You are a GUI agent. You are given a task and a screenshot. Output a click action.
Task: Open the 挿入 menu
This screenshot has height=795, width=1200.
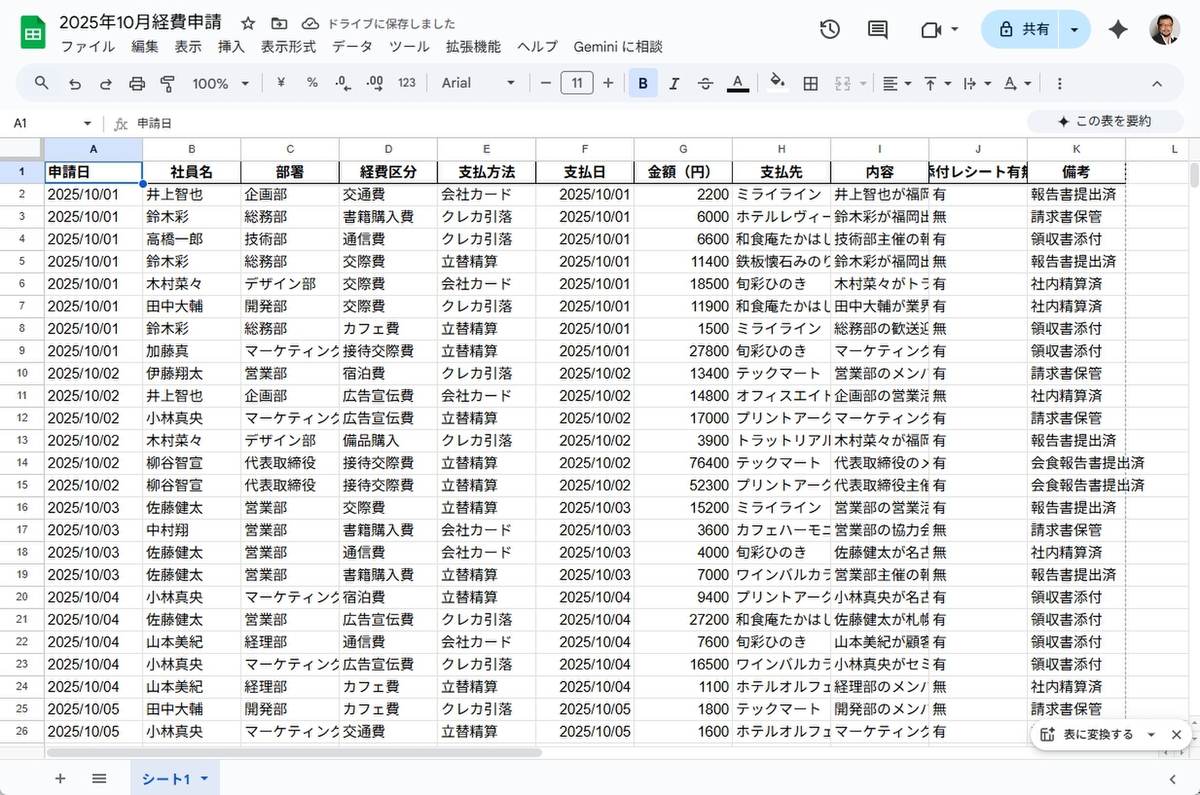click(231, 46)
